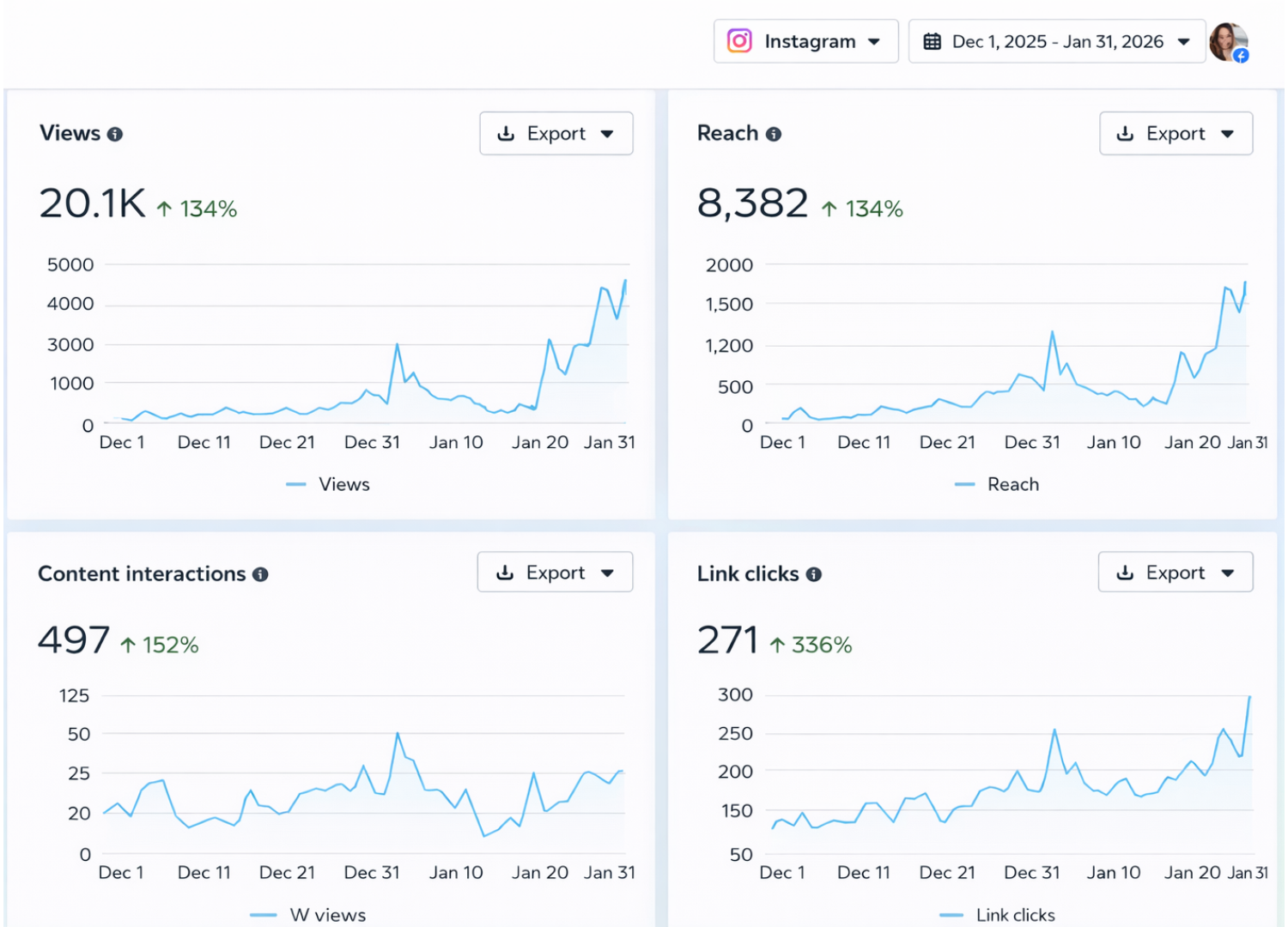This screenshot has width=1288, height=927.
Task: Toggle the Views legend entry under the chart
Action: point(328,484)
